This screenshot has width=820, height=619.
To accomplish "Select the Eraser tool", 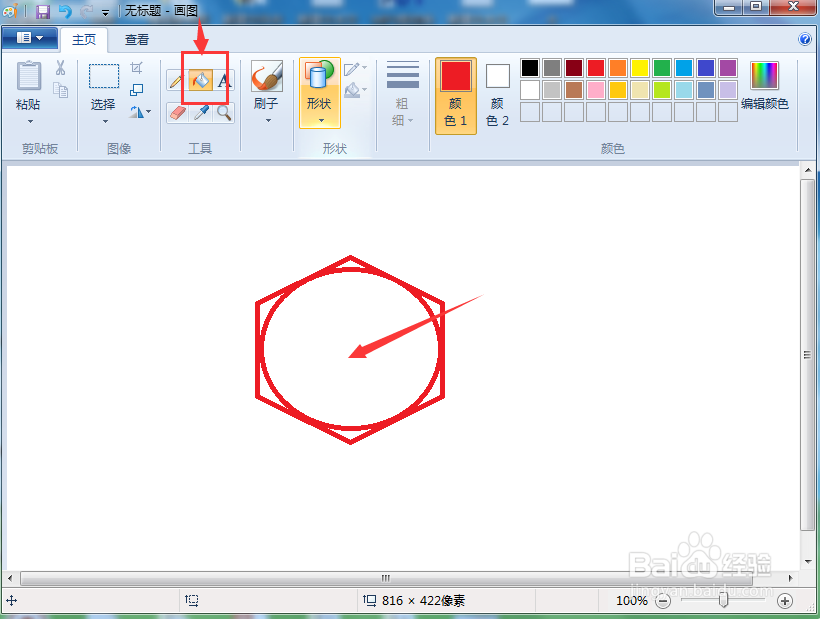I will (x=178, y=112).
